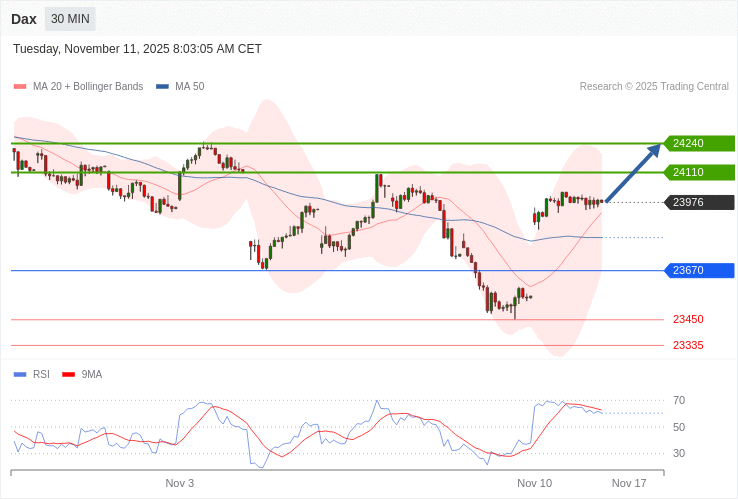Click the MA 20 + Bollinger Bands legend swatch
The height and width of the screenshot is (500, 738).
pos(20,87)
